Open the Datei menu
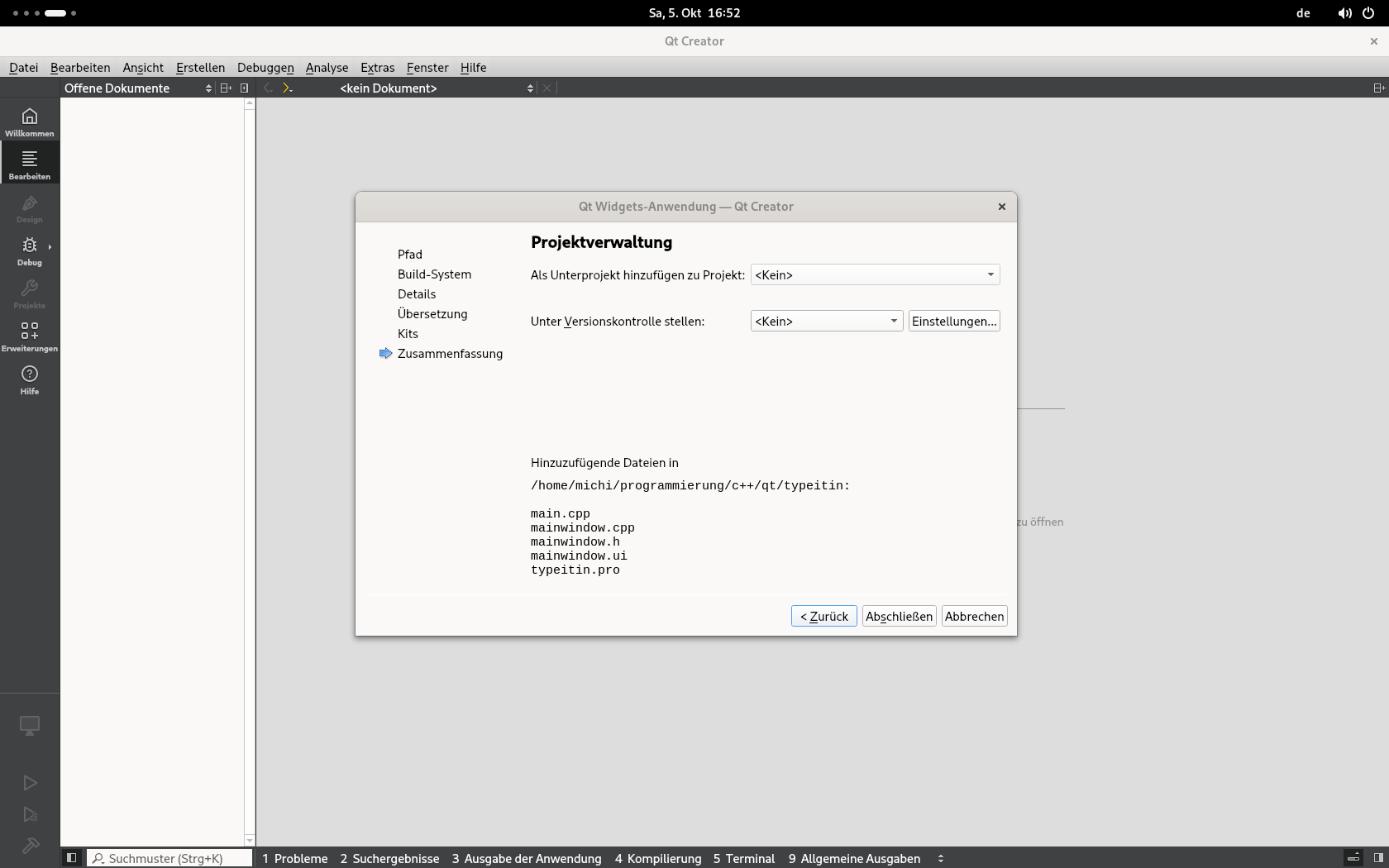 (x=23, y=68)
